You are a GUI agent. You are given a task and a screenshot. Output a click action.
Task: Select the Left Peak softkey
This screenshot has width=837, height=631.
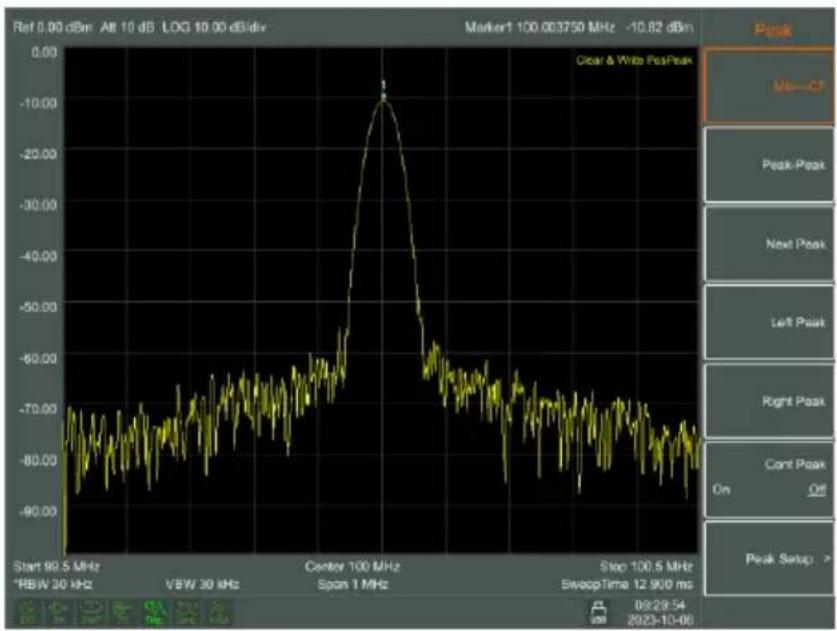tap(769, 322)
